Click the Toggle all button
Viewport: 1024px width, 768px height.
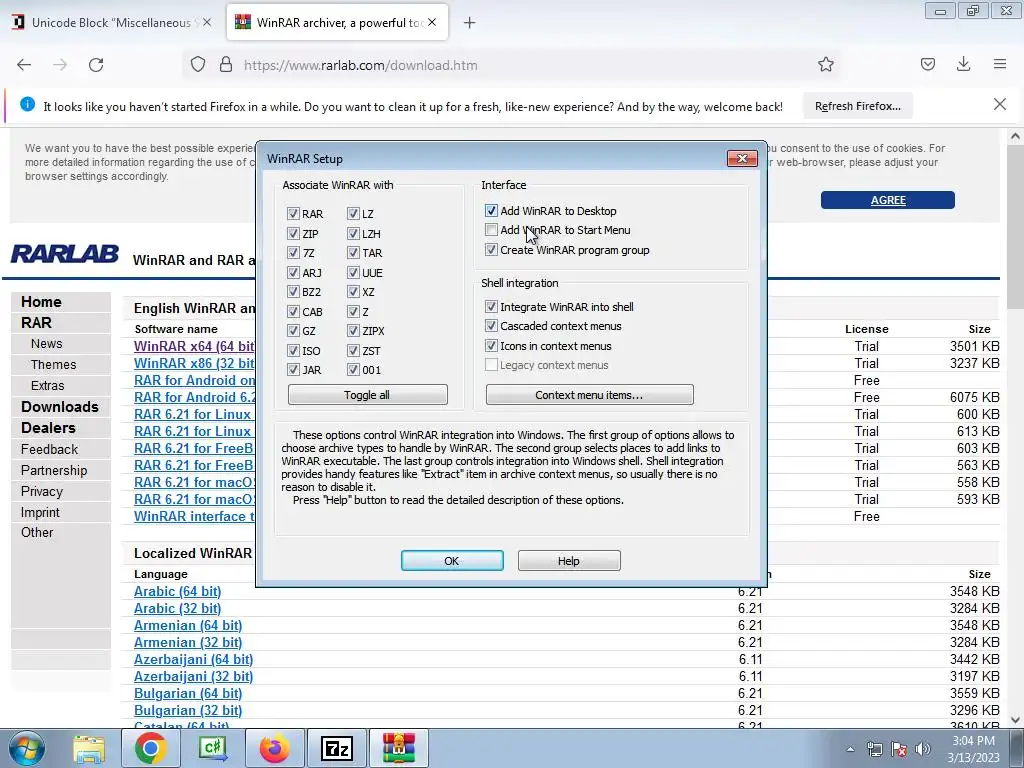click(x=367, y=394)
